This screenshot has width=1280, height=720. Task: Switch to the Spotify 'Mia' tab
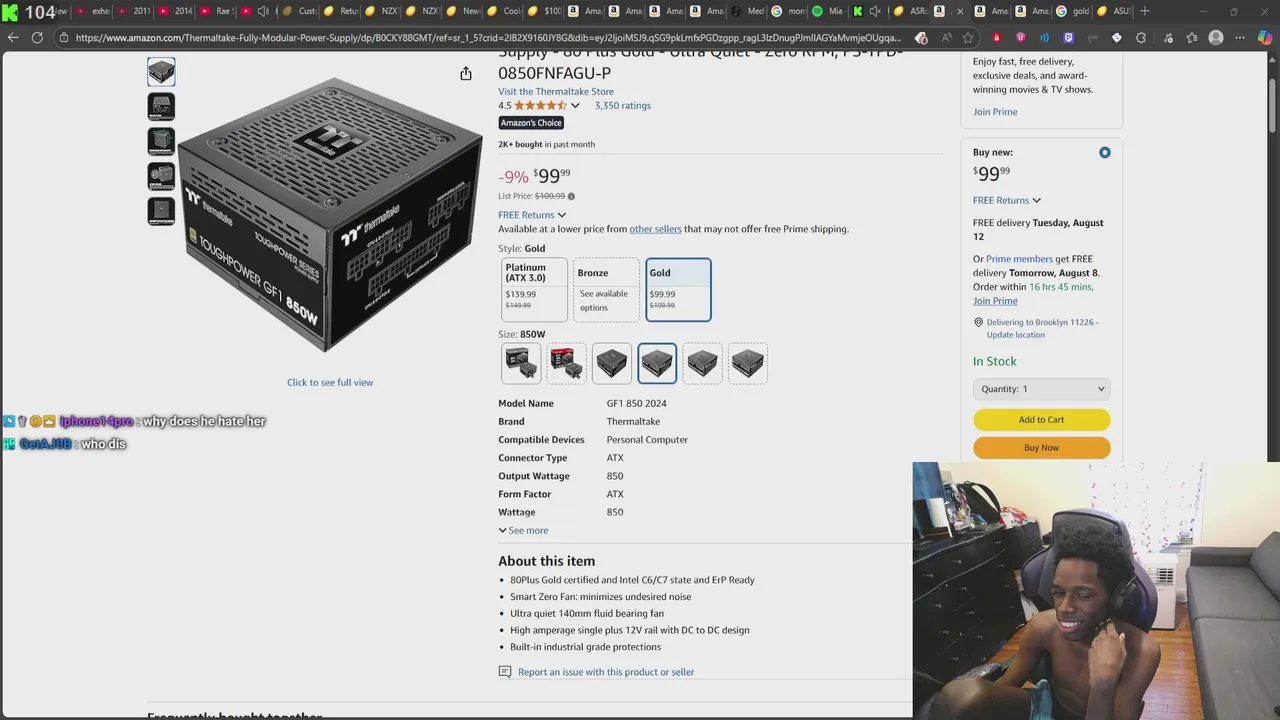[x=829, y=11]
